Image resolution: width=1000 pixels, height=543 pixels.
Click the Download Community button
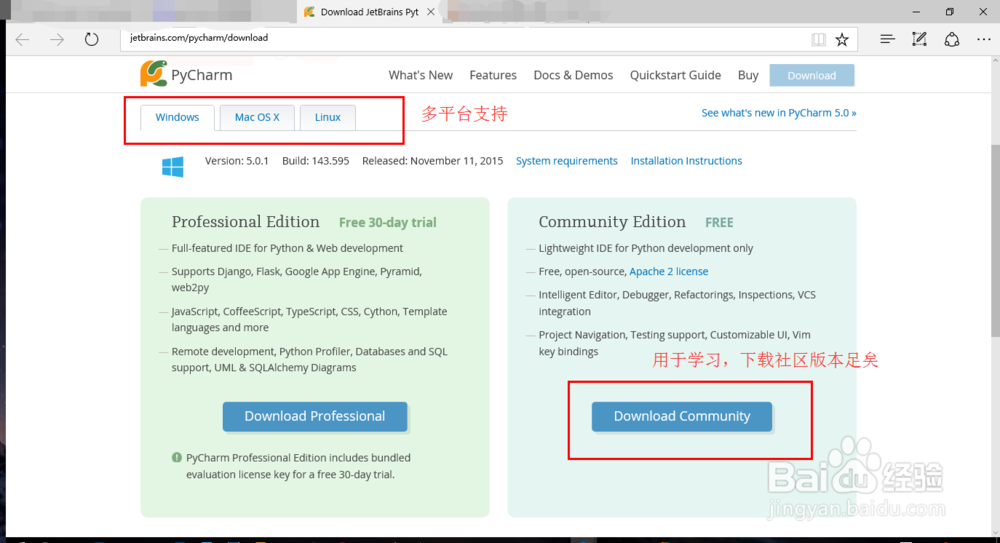pyautogui.click(x=682, y=416)
